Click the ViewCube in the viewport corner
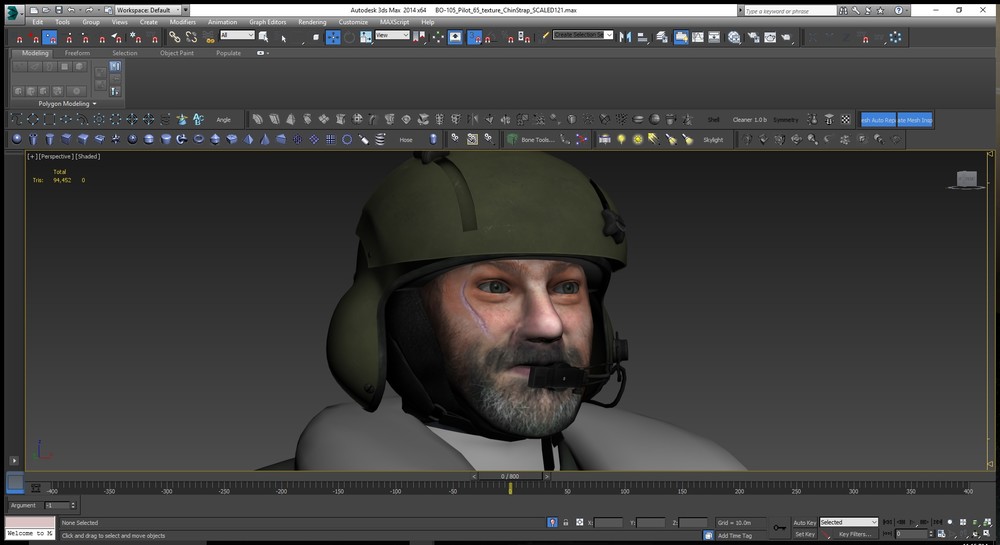1000x545 pixels. (x=966, y=179)
